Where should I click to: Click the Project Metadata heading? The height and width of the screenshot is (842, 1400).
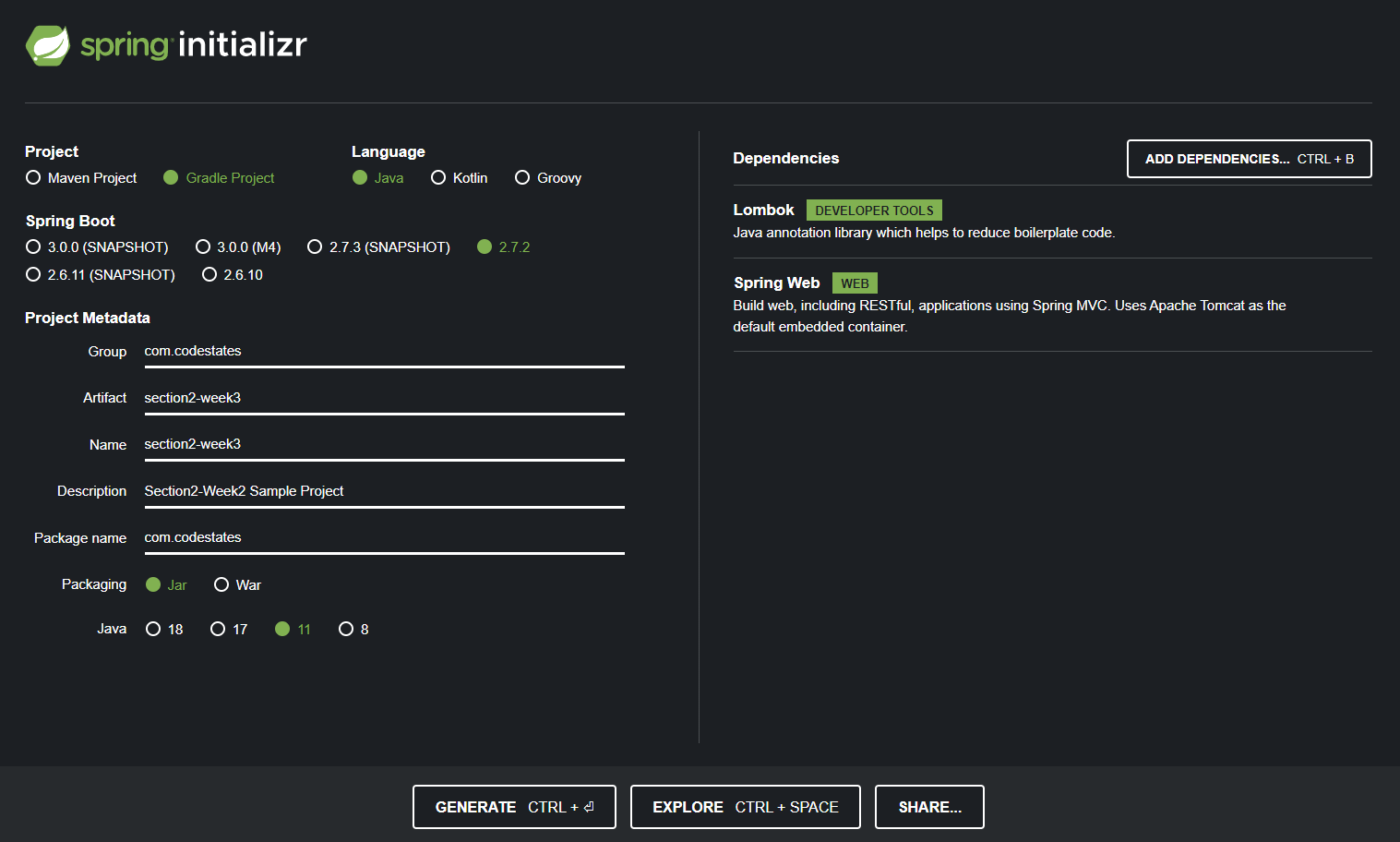click(x=88, y=318)
